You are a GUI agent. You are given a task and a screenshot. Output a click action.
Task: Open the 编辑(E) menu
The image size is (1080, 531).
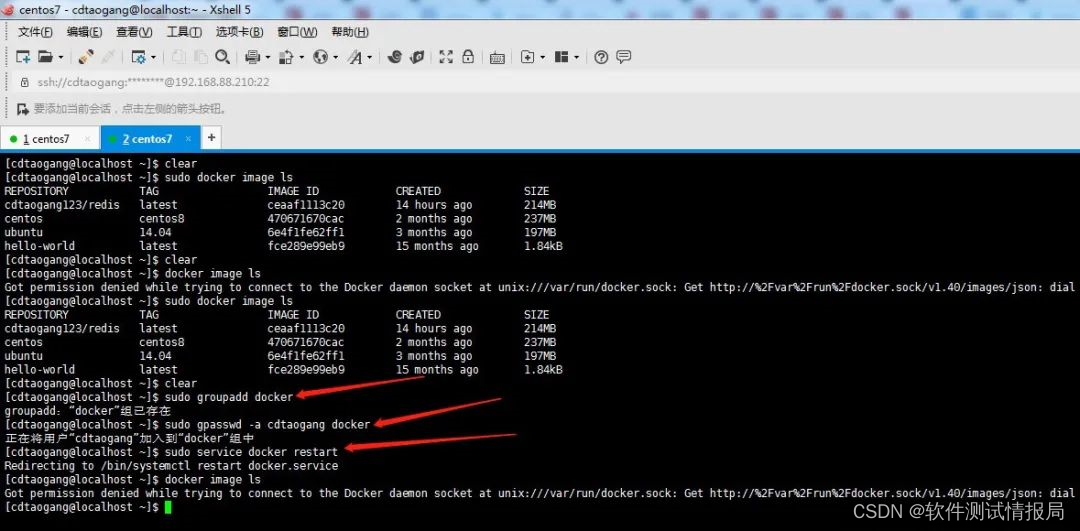tap(84, 32)
